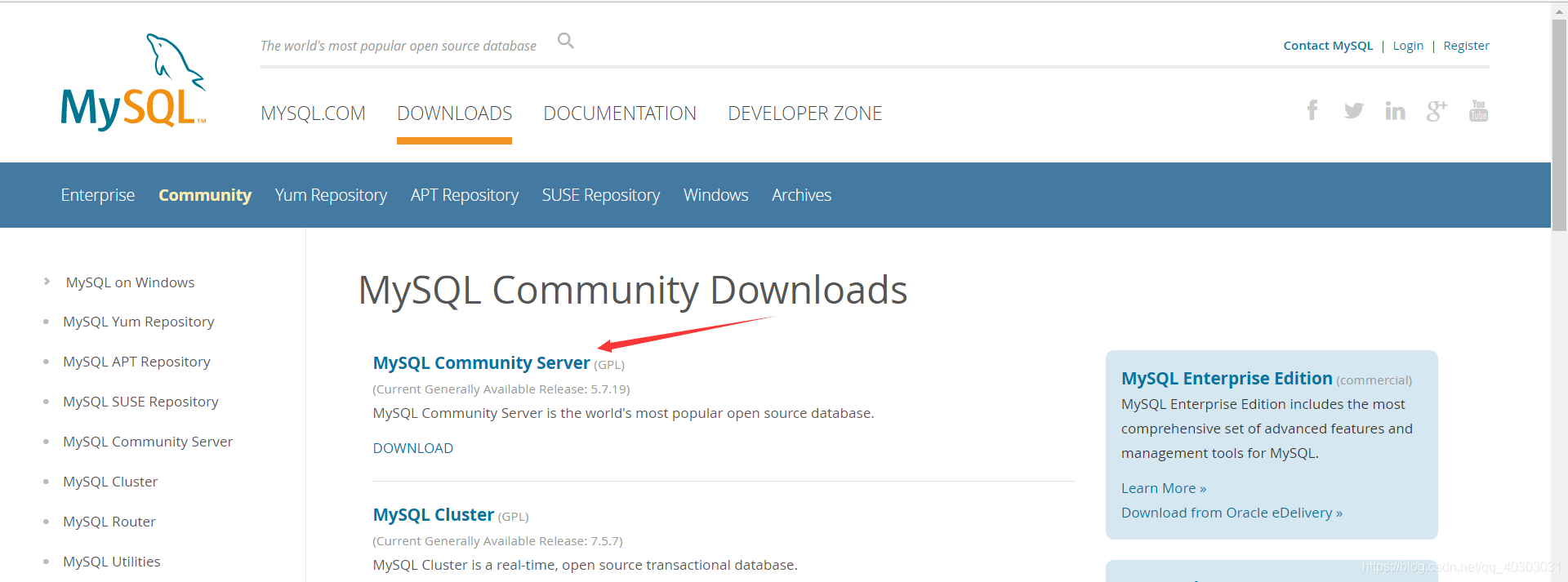Click MySQL Cluster heading in main content
Viewport: 1568px width, 582px height.
[434, 515]
